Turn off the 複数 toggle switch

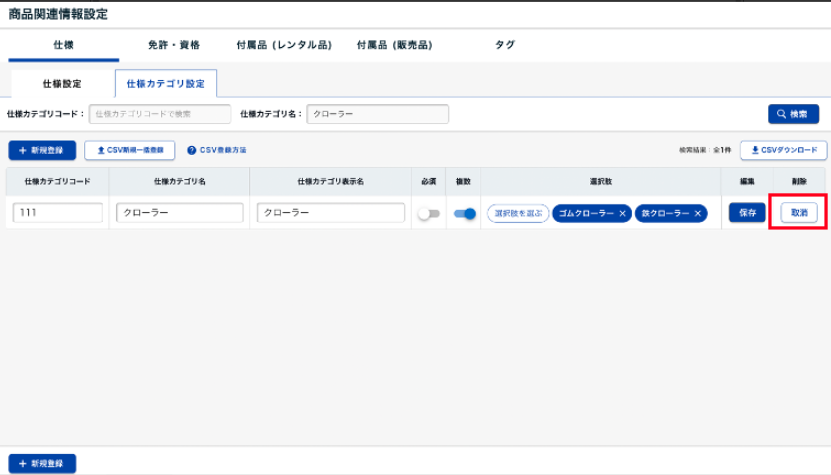pyautogui.click(x=464, y=213)
